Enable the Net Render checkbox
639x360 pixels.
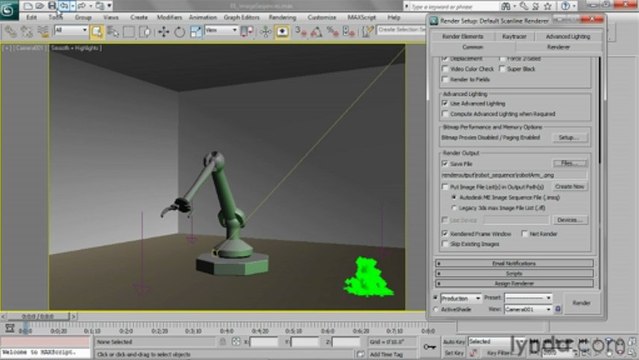coord(524,234)
